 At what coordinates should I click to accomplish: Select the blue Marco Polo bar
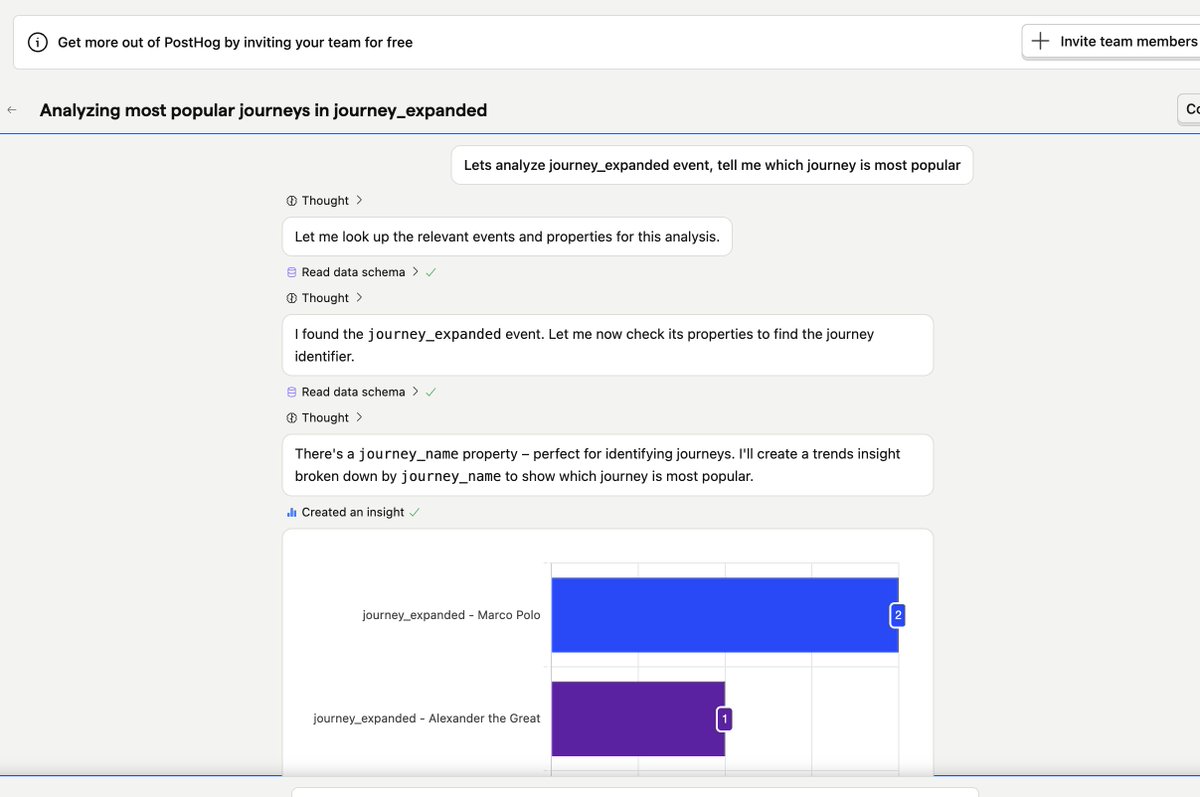point(725,615)
